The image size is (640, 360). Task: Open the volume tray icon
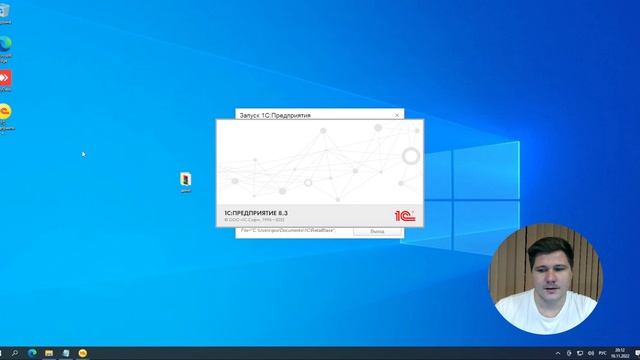(x=591, y=353)
